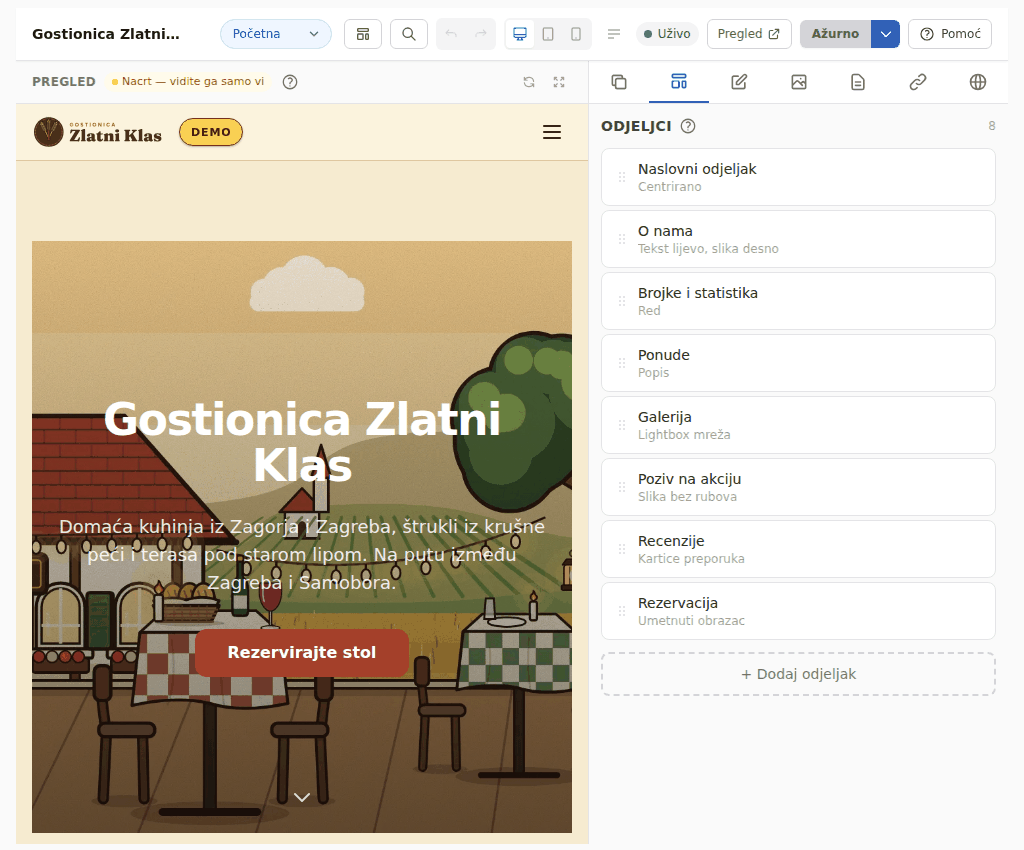Click Dodaj odjeljak to add section
The width and height of the screenshot is (1024, 850).
click(798, 674)
